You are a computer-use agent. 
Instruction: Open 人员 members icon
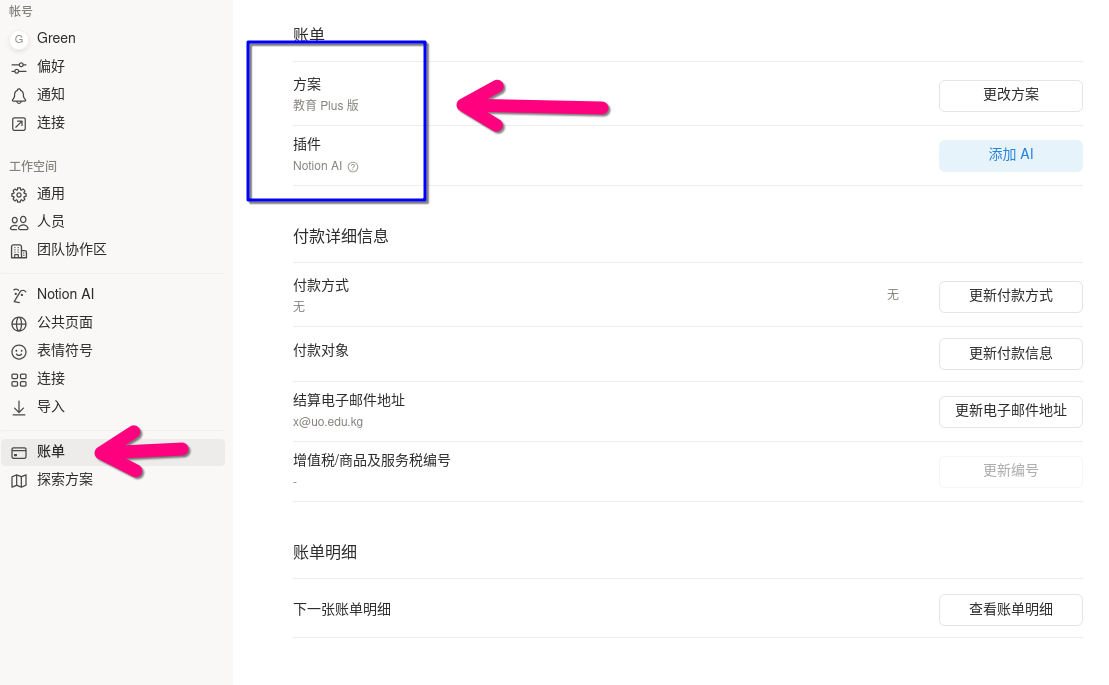point(19,222)
